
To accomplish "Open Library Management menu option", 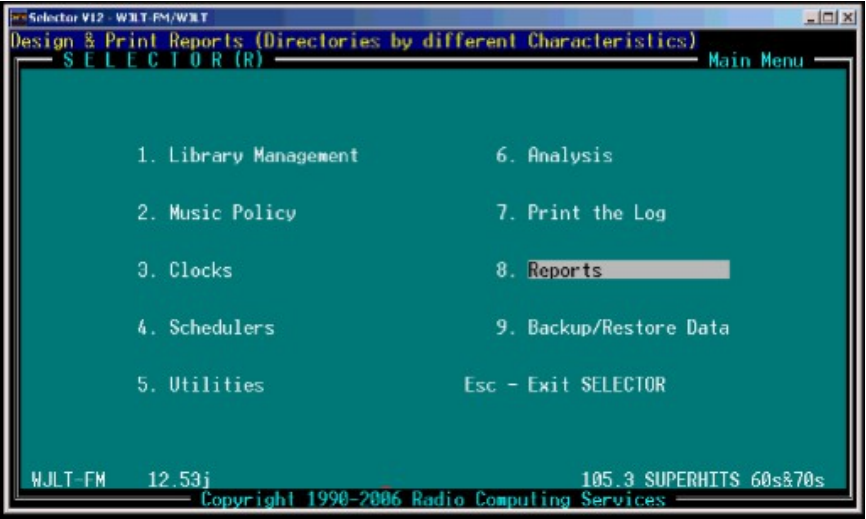I will (247, 156).
